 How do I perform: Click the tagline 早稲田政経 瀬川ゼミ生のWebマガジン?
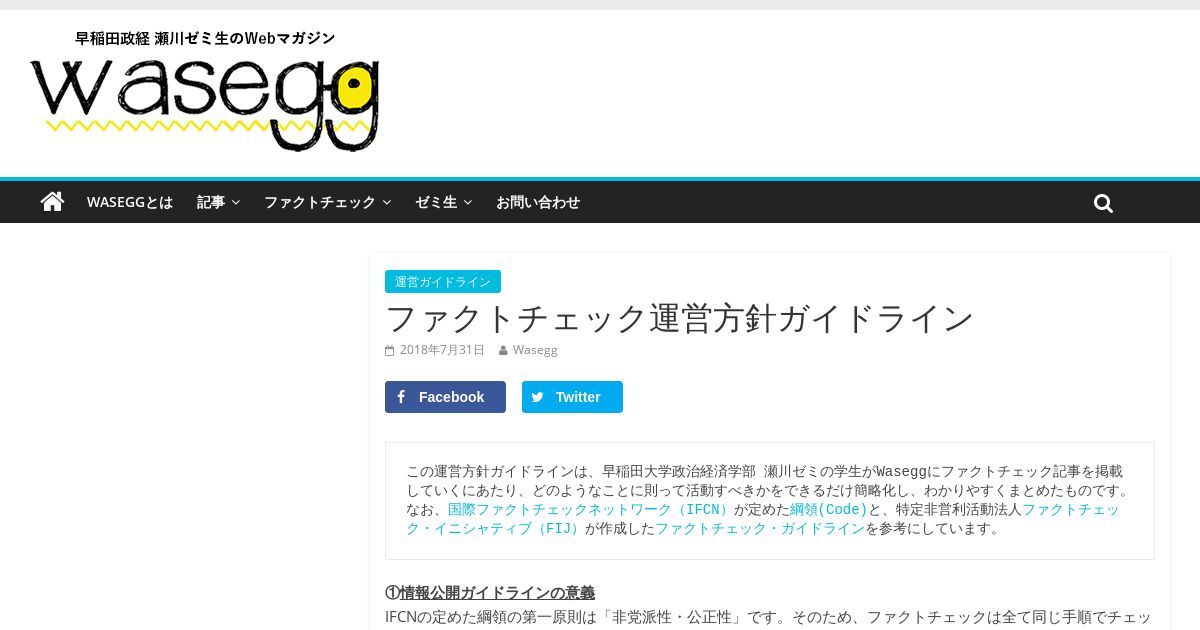coord(205,38)
